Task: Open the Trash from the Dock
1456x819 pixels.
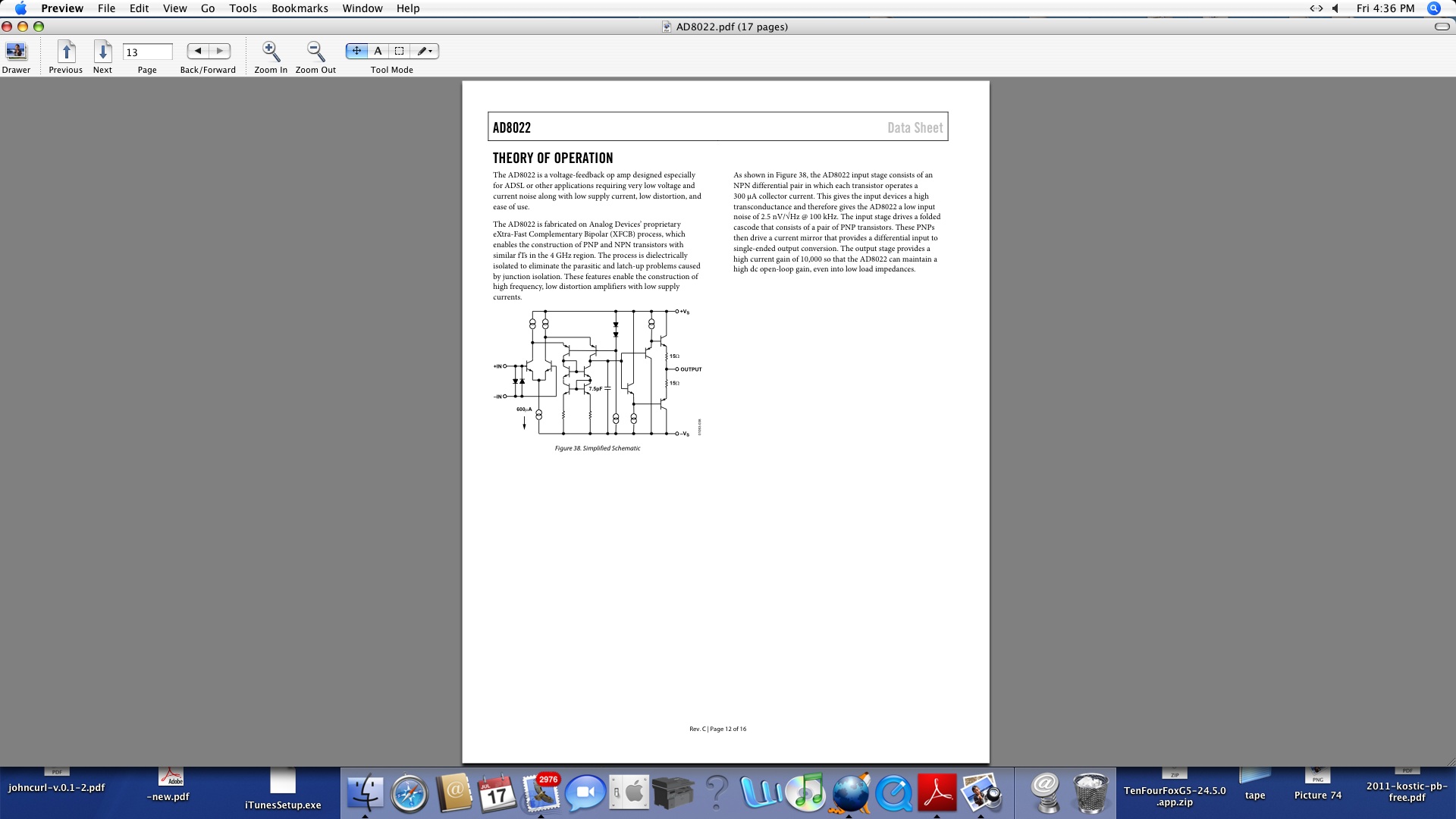Action: 1090,793
